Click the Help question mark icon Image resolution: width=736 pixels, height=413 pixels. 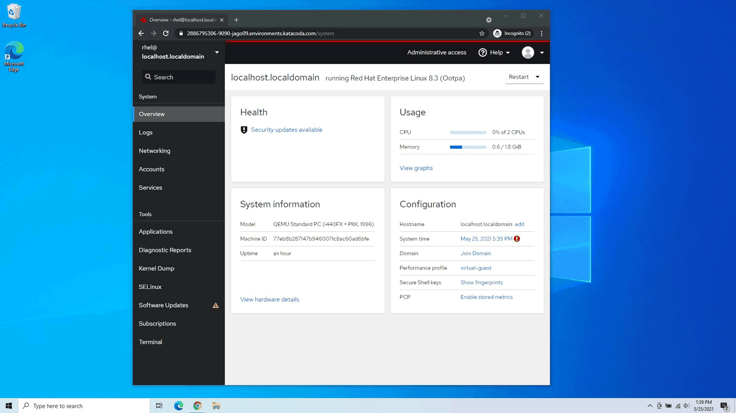[482, 53]
